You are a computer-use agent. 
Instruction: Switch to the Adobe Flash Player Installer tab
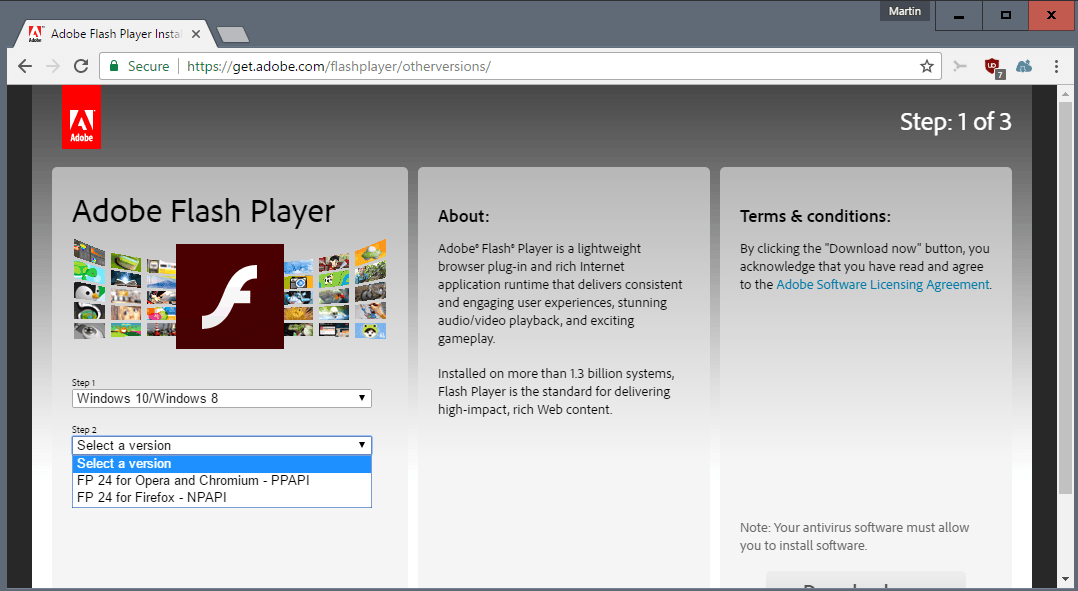(x=110, y=33)
